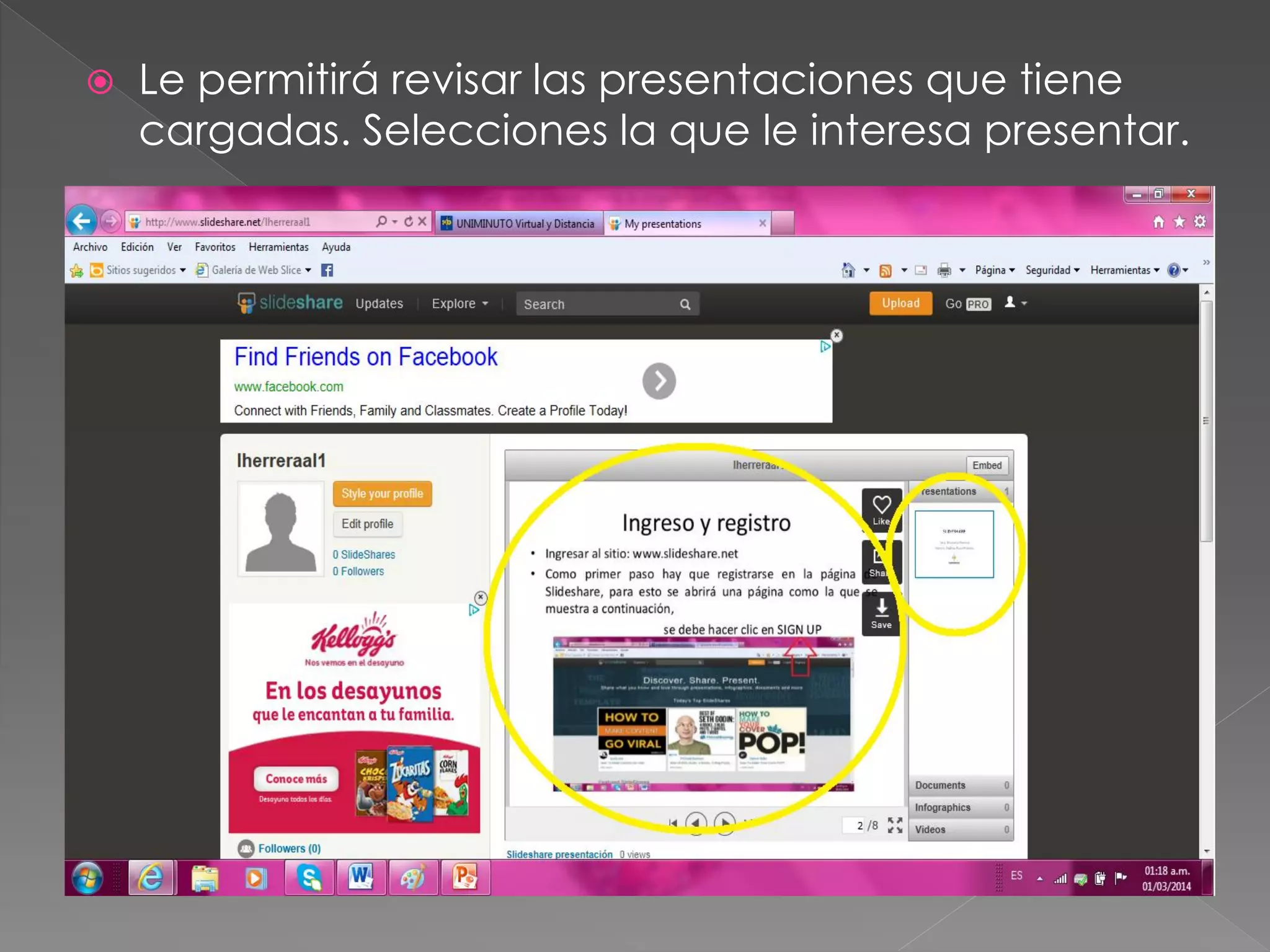Open the Explore dropdown menu
The height and width of the screenshot is (952, 1270).
[x=460, y=304]
